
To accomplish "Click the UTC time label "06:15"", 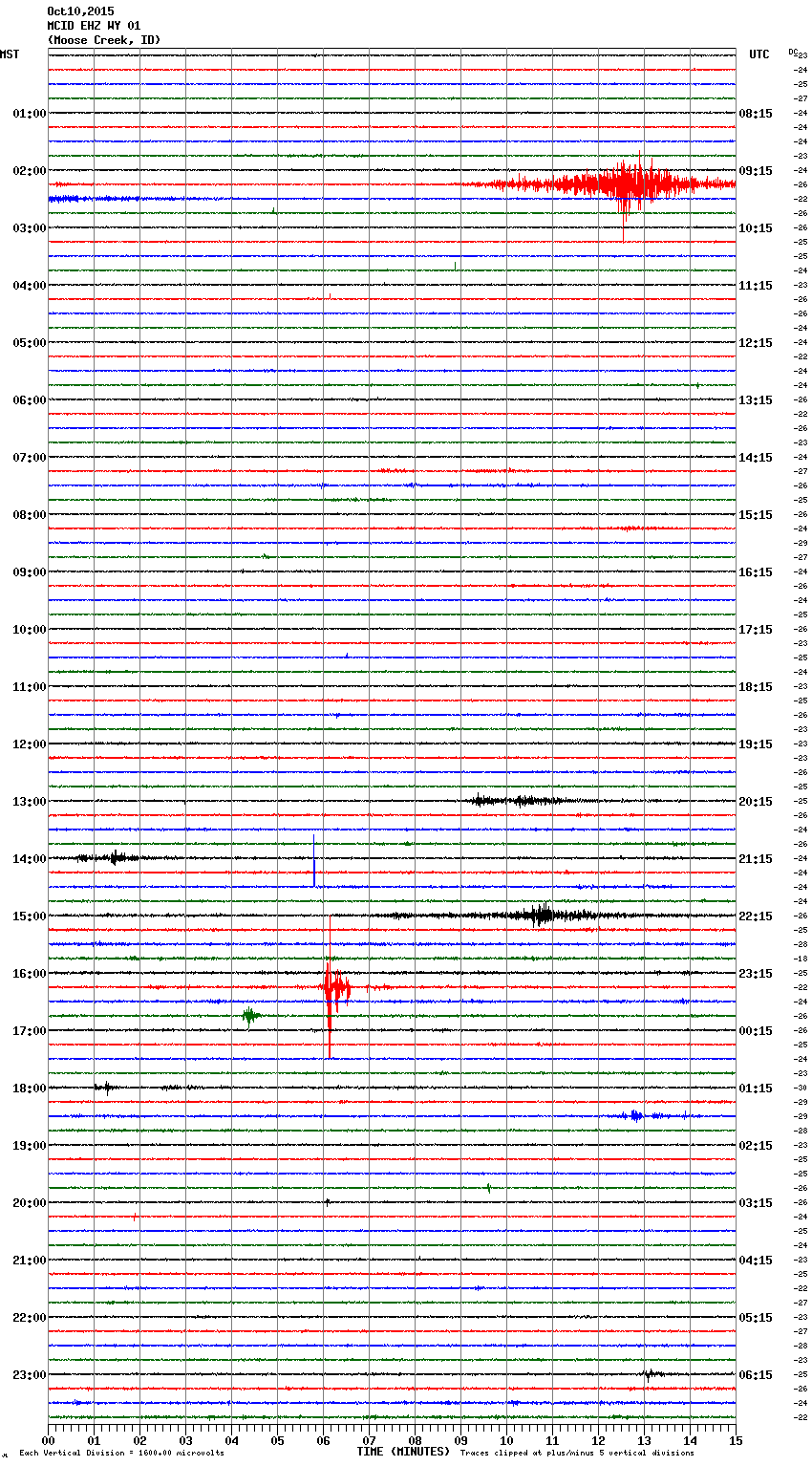I will 756,1374.
